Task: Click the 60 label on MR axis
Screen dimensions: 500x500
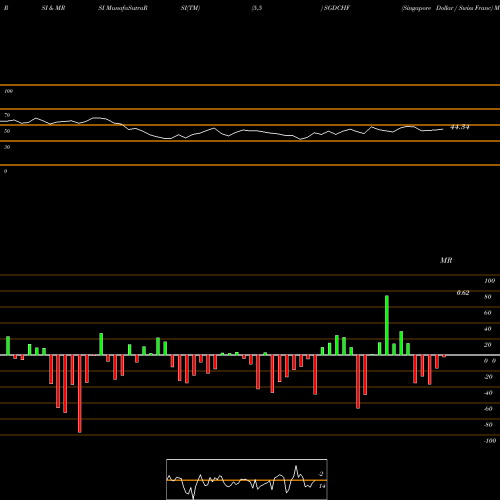Action: click(x=487, y=313)
